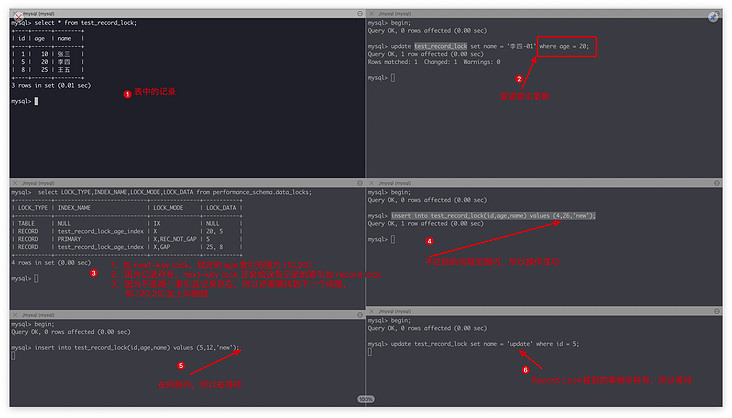Click the 100% zoom indicator badge
The image size is (732, 418).
[366, 399]
